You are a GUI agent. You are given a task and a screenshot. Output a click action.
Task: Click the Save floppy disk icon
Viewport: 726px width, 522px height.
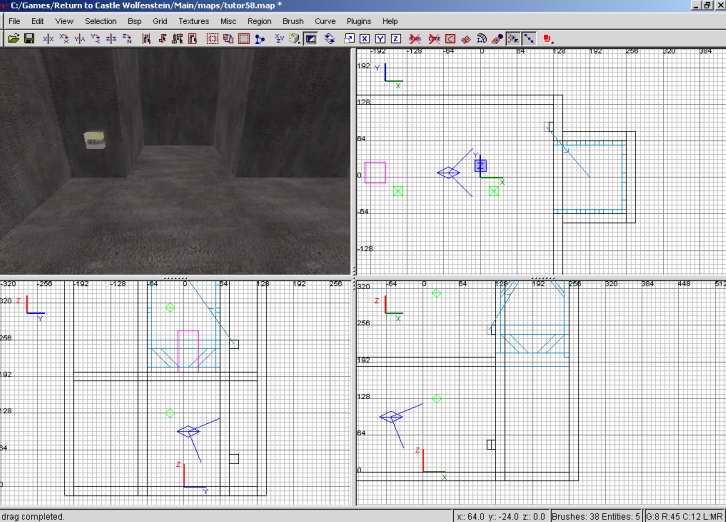29,39
